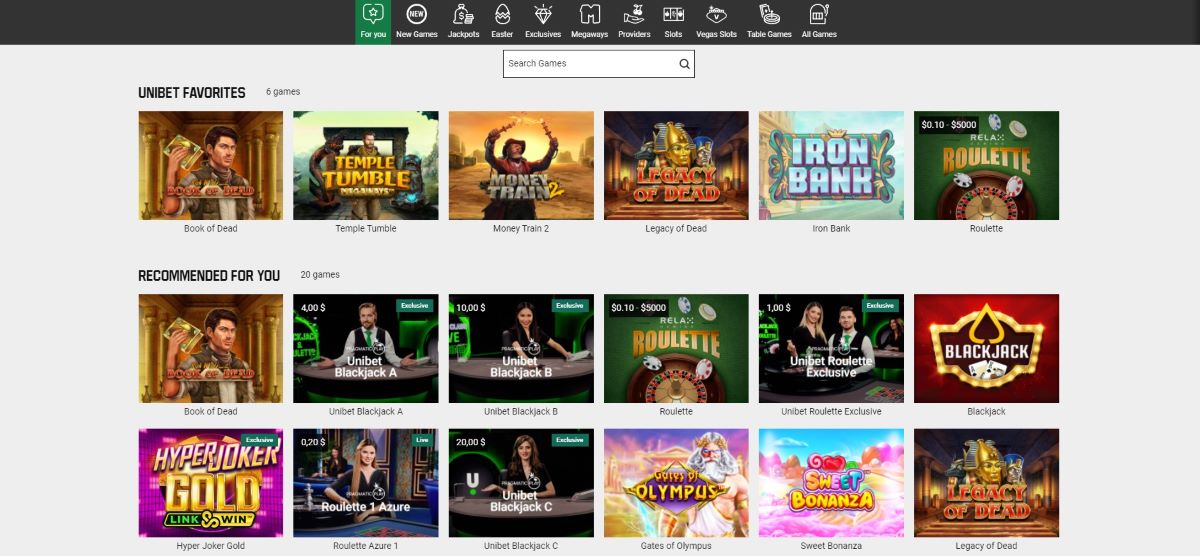Open the Roulette 1 Azure live thumbnail

366,483
